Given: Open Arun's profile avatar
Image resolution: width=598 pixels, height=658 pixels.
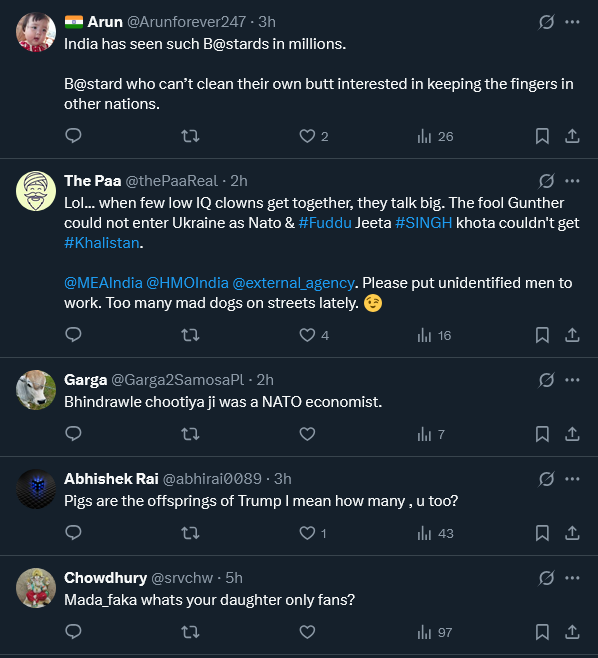Looking at the screenshot, I should click(x=36, y=32).
